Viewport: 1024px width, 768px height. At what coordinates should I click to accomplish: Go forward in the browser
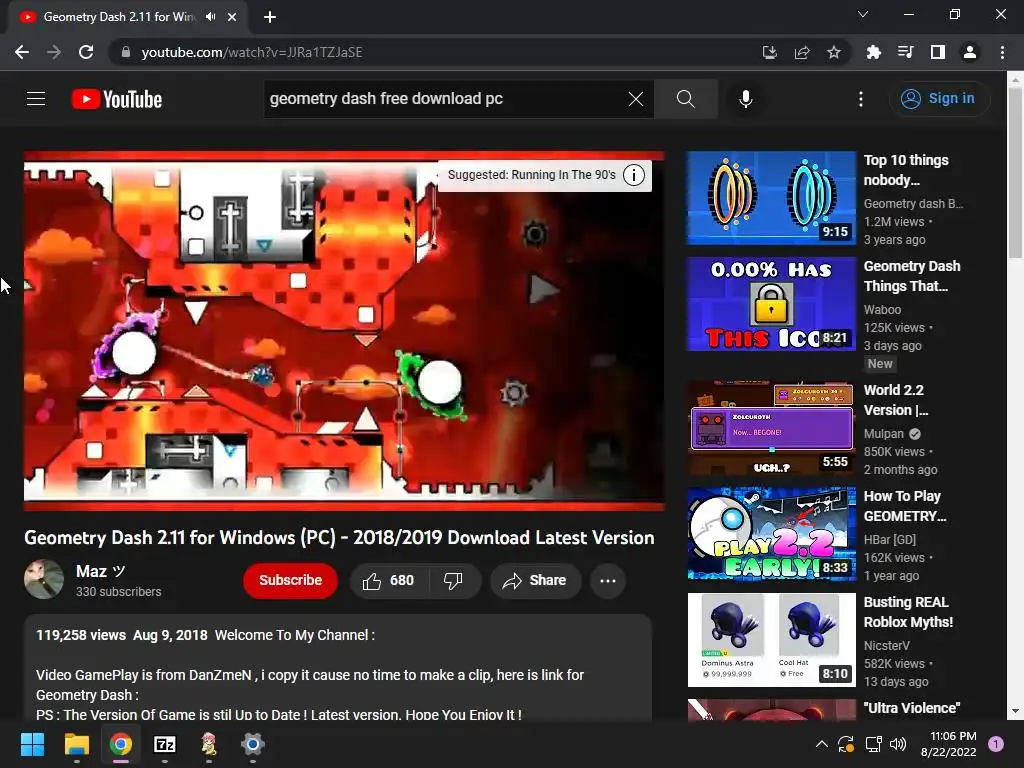pyautogui.click(x=54, y=52)
